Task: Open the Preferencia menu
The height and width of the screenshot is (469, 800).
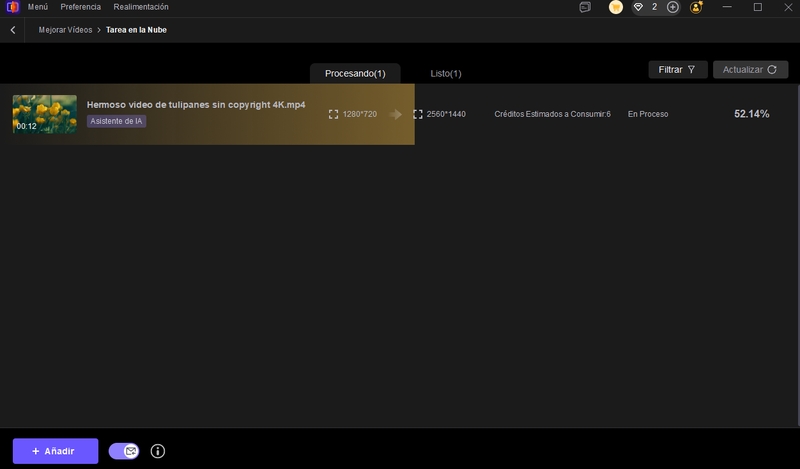Action: pyautogui.click(x=80, y=7)
